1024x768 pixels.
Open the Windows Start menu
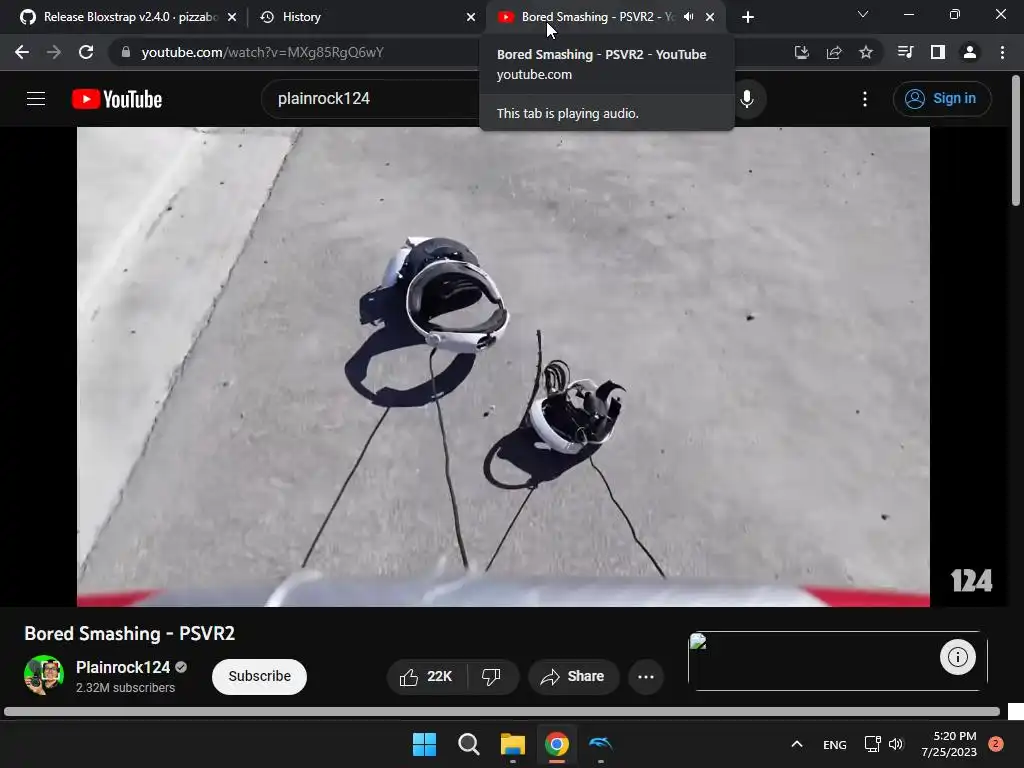pyautogui.click(x=424, y=744)
